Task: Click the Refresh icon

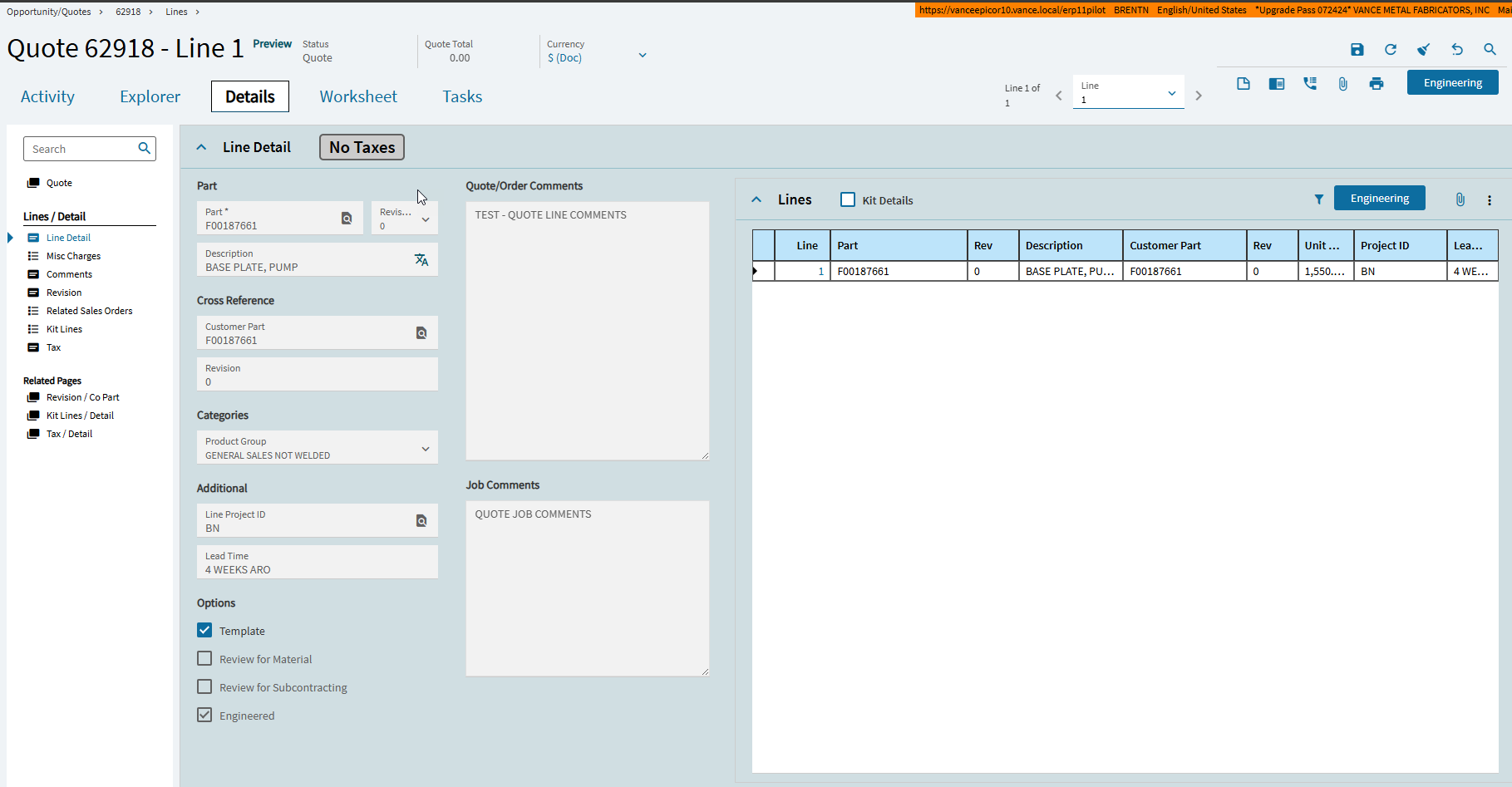Action: click(1390, 50)
